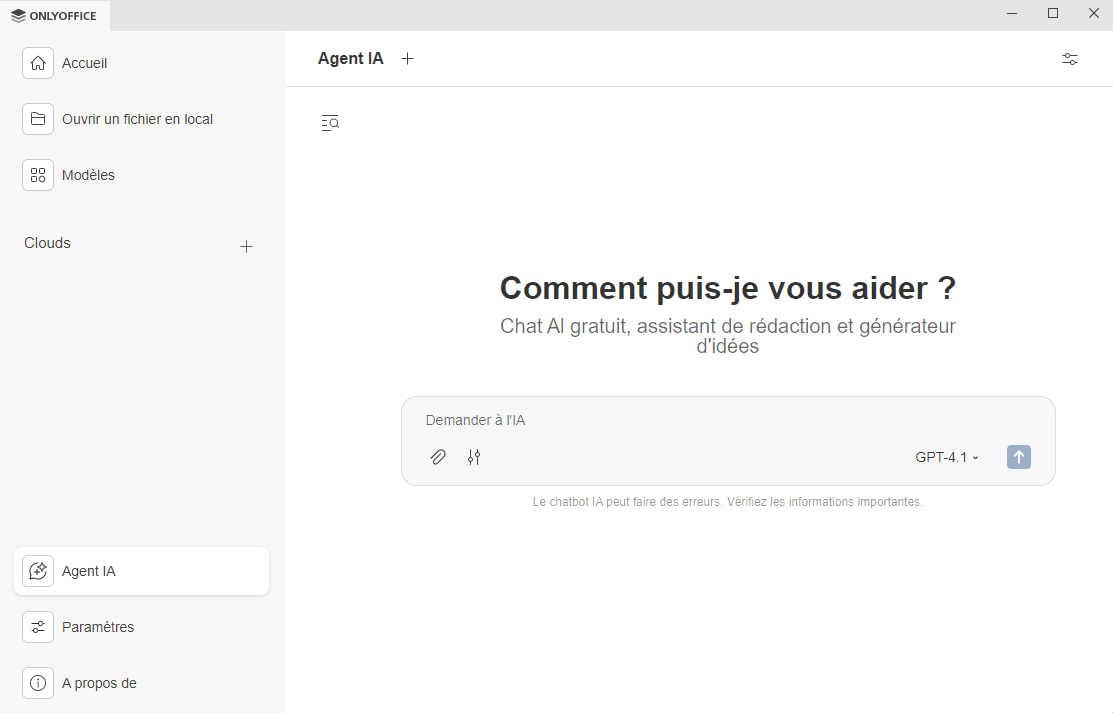The width and height of the screenshot is (1113, 713).
Task: Open the Modèles menu item
Action: coord(88,174)
